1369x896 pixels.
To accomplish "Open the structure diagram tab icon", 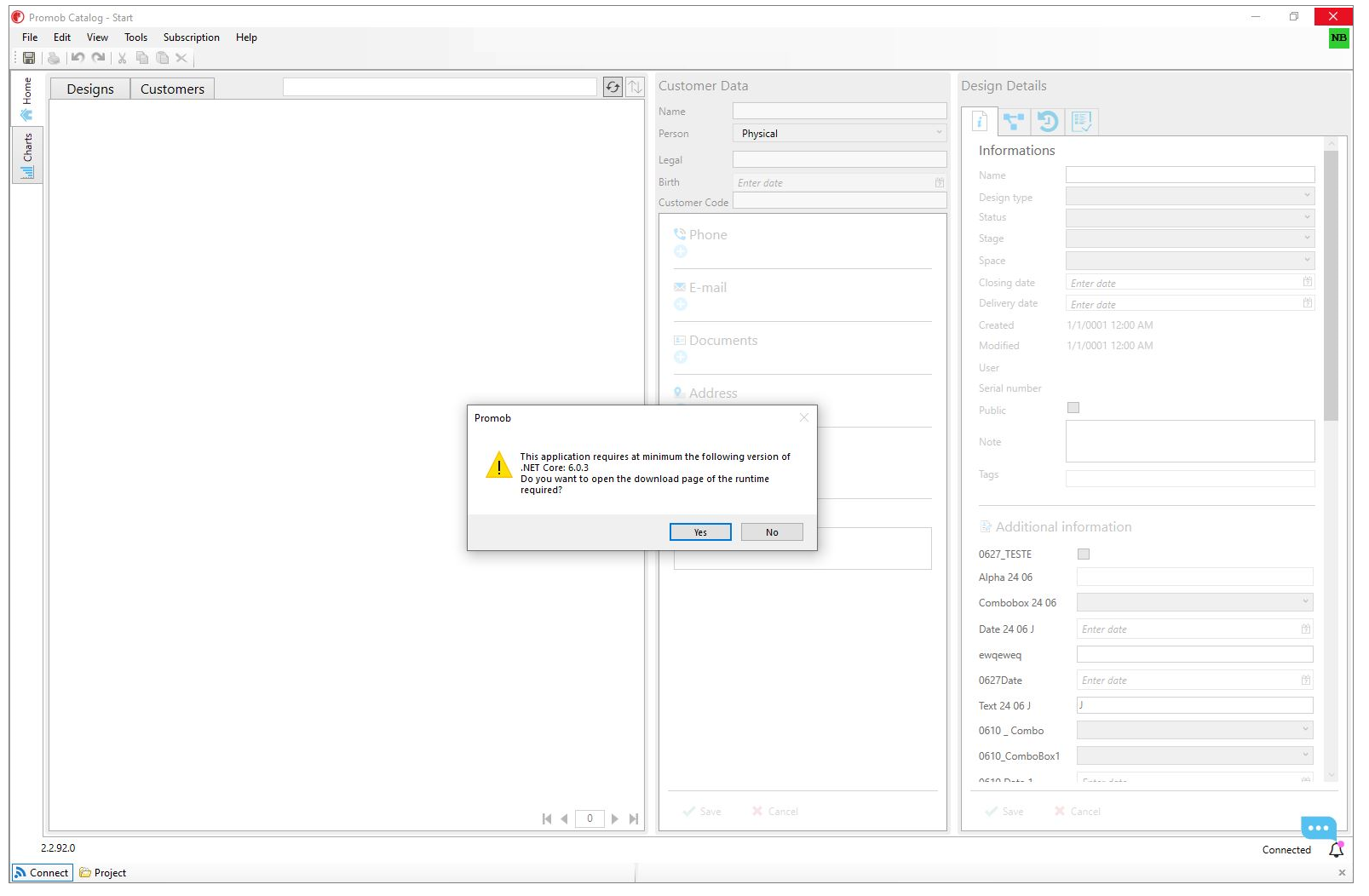I will [1014, 122].
